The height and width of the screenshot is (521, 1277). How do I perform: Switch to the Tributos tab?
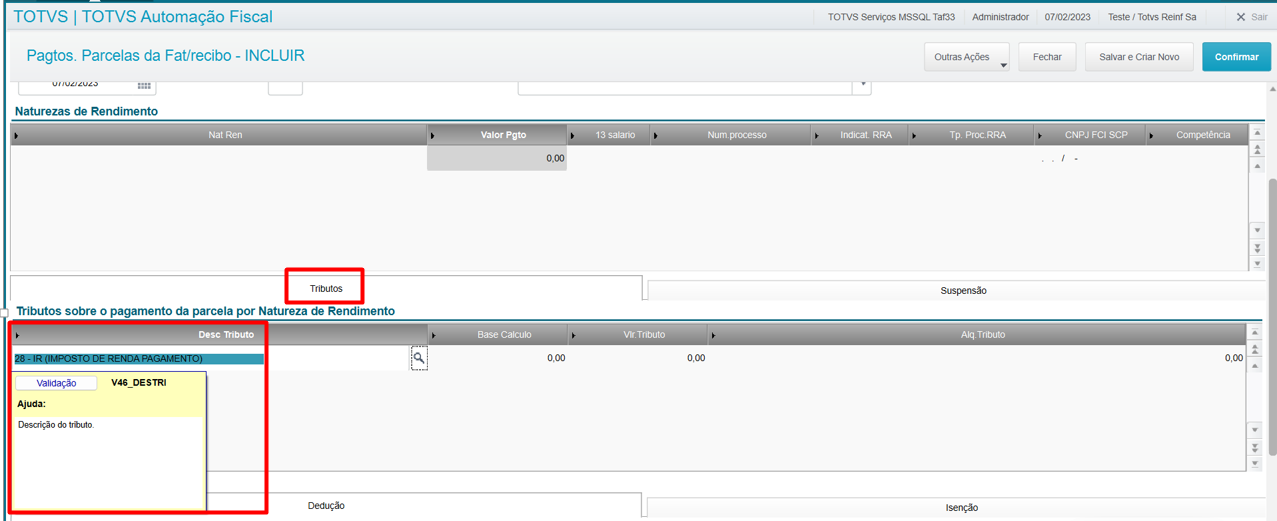(x=326, y=288)
